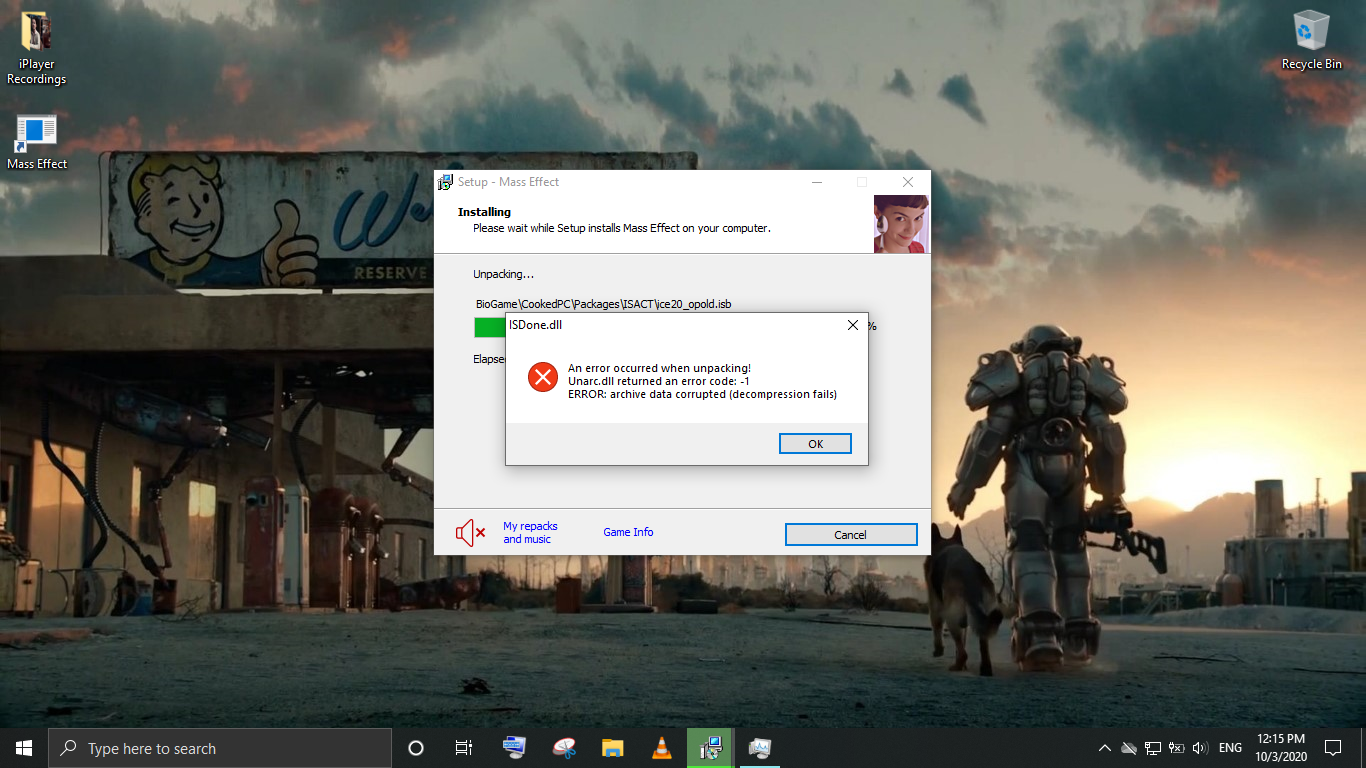Click the green unpacking progress bar

coord(490,328)
